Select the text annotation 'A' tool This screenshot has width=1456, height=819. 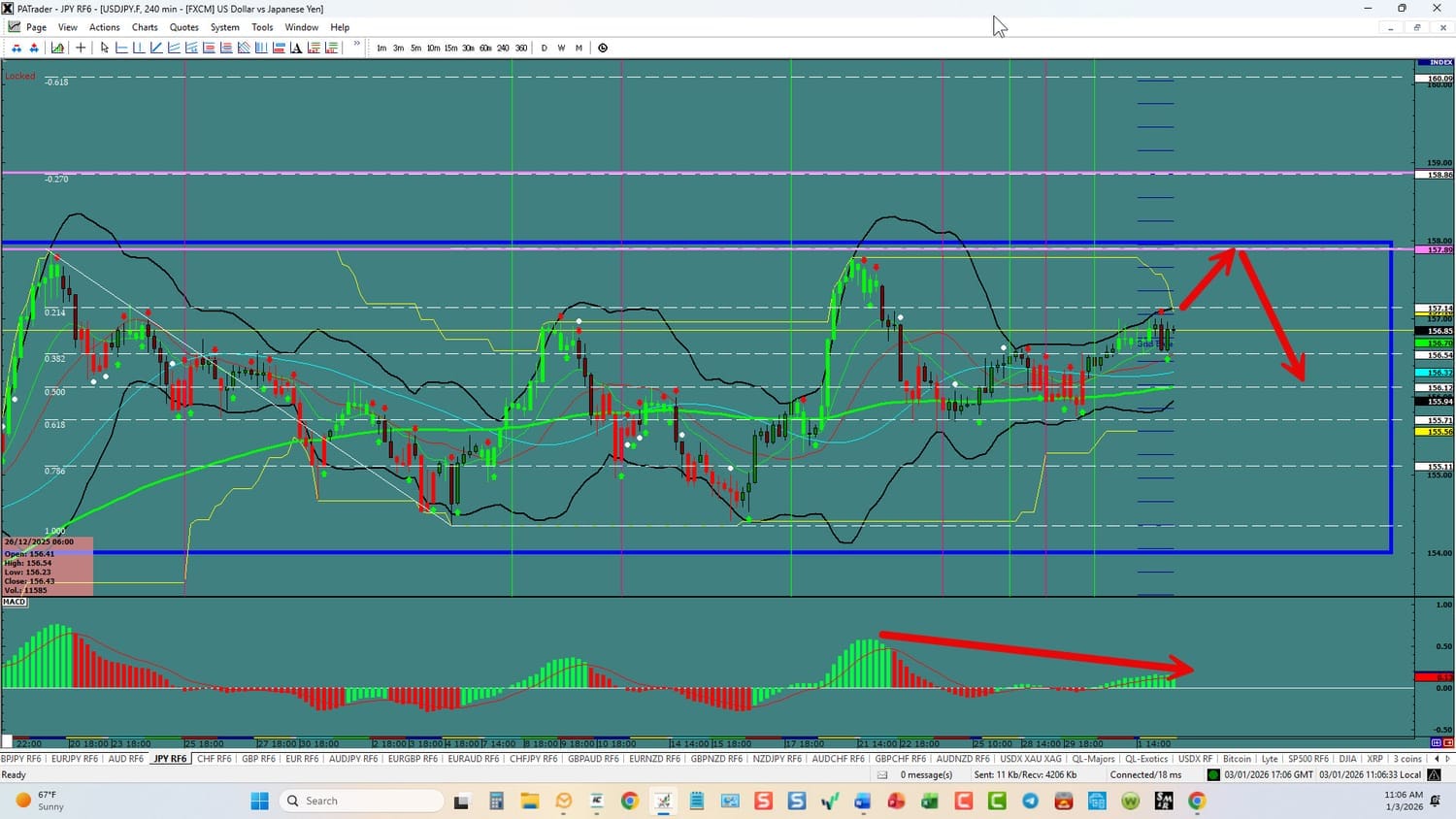(x=296, y=48)
